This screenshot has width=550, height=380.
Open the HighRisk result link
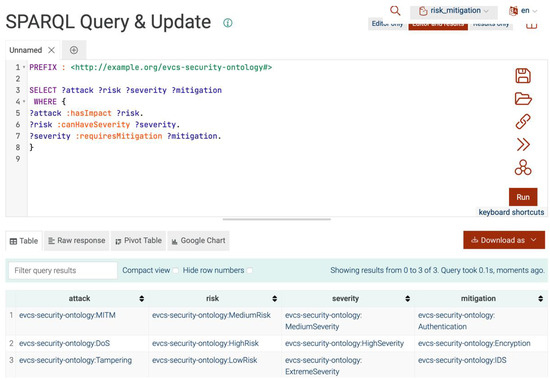(205, 343)
